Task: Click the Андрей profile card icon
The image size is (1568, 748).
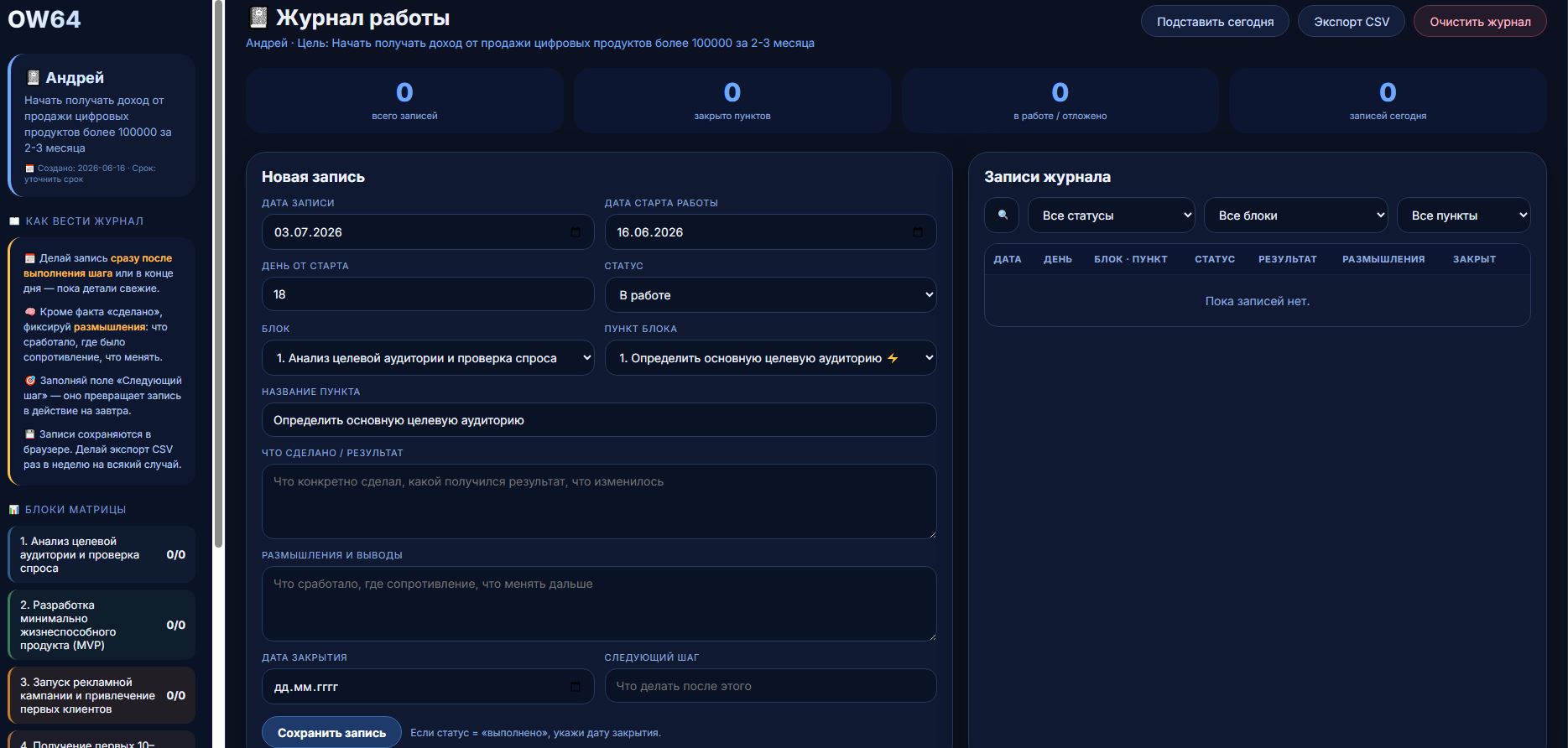Action: pos(33,78)
